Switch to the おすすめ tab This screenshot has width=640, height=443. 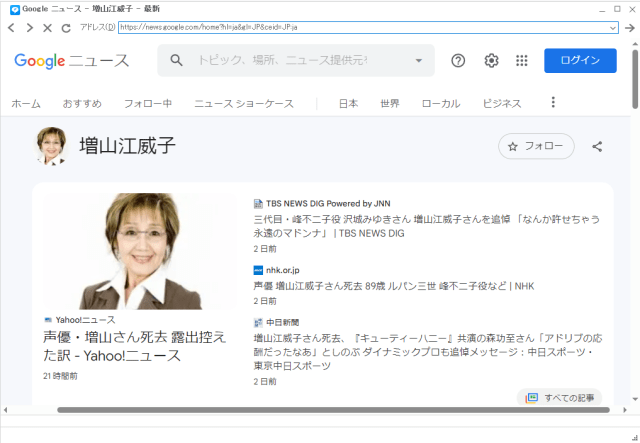tap(82, 104)
